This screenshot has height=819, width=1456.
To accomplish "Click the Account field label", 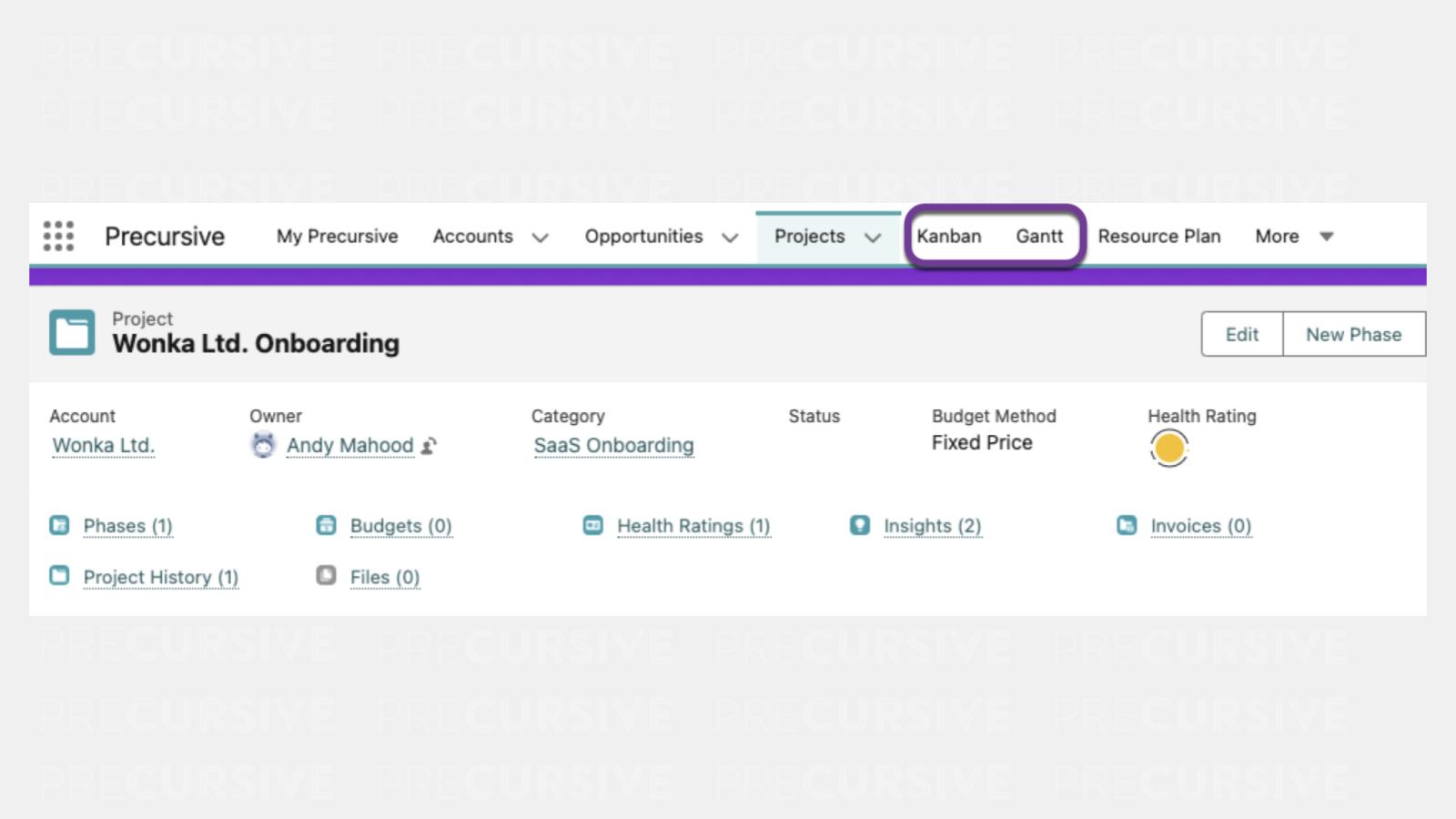I will tap(82, 416).
